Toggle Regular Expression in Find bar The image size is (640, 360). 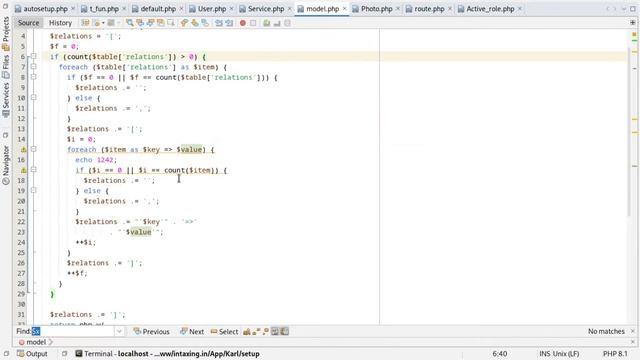tap(266, 331)
